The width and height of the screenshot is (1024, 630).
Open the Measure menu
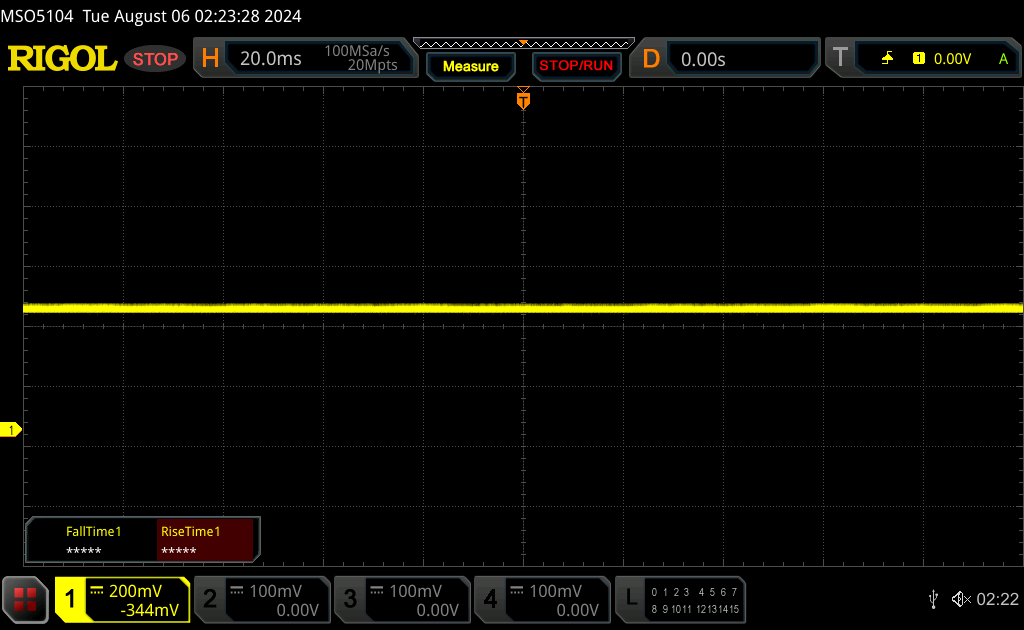coord(470,66)
